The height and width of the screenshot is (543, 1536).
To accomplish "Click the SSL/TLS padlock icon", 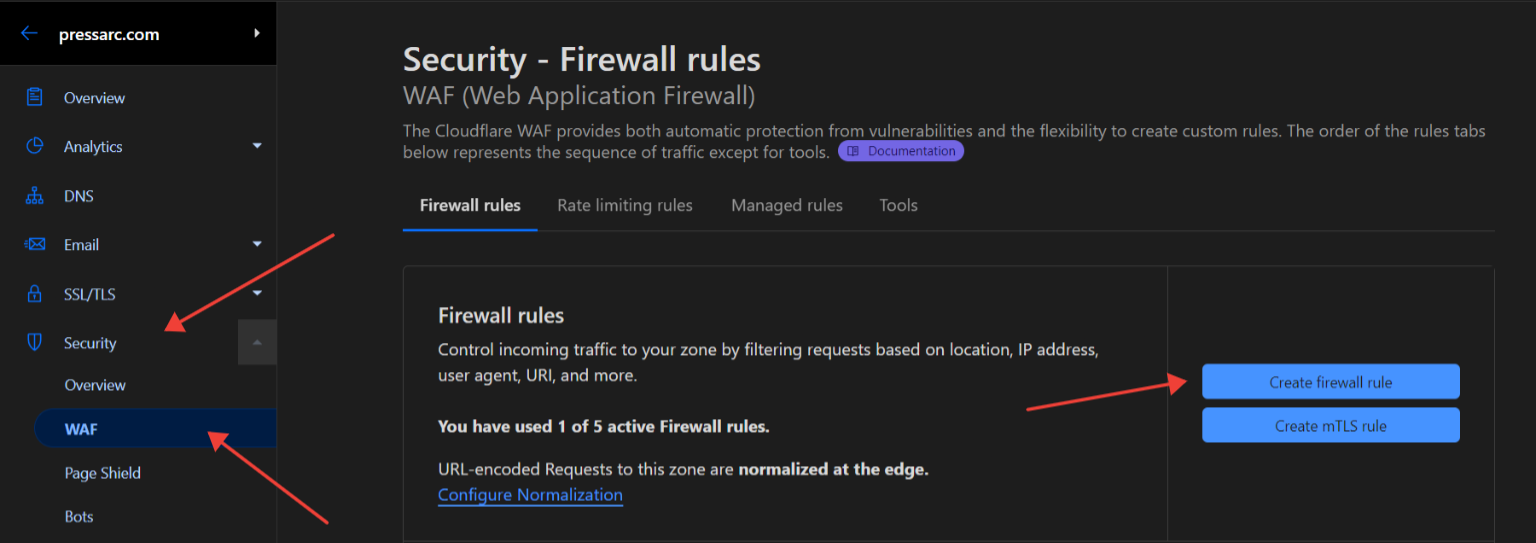I will point(35,294).
